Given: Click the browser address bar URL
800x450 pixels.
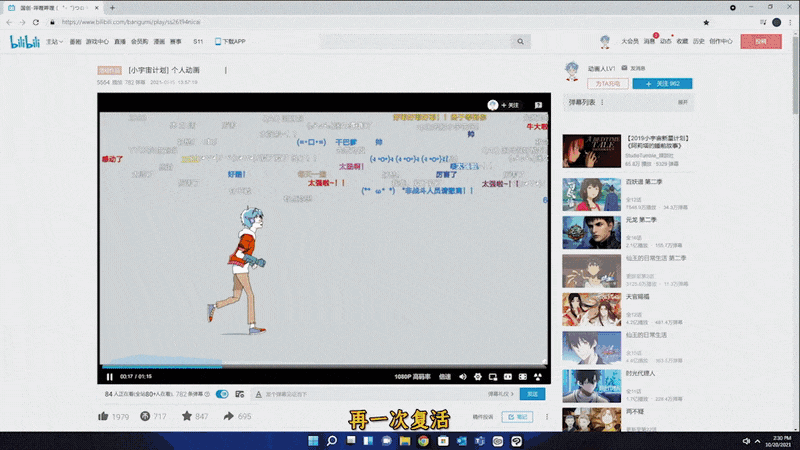Looking at the screenshot, I should point(131,22).
